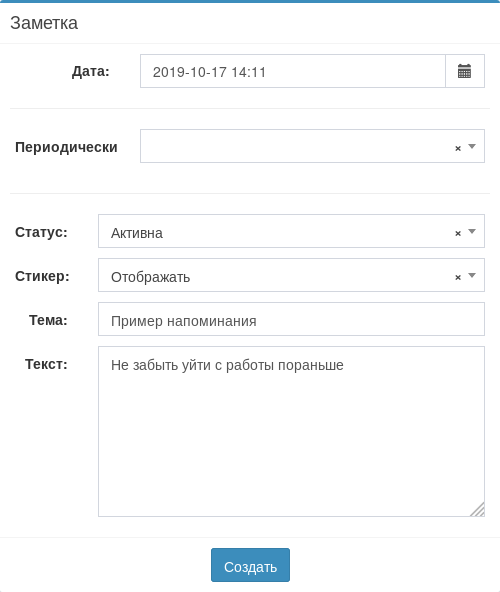Screen dimensions: 500x592
Task: Expand the Статус dropdown arrow
Action: 472,231
